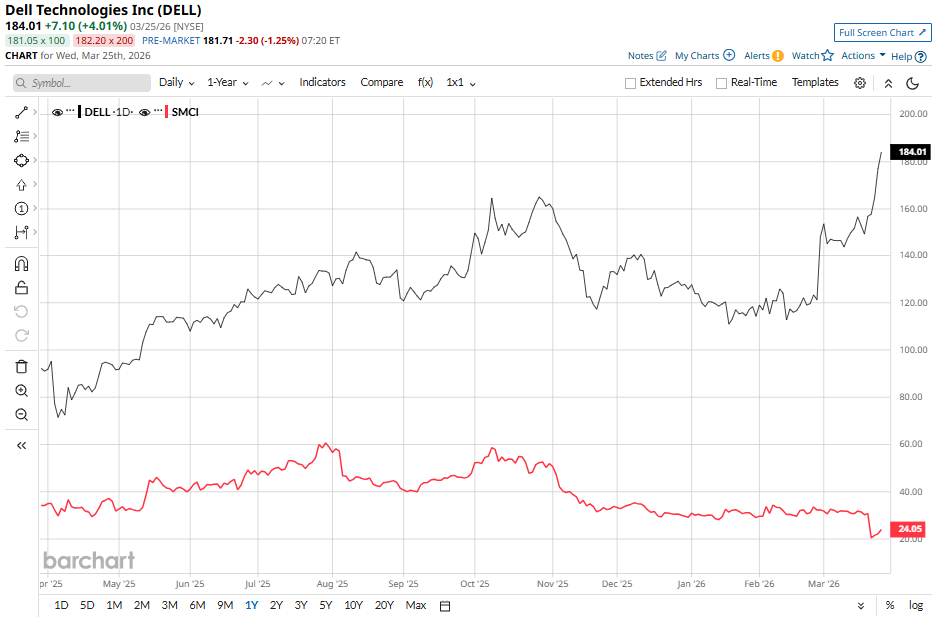Enable the magnet snap tool
The height and width of the screenshot is (631, 951).
[21, 264]
